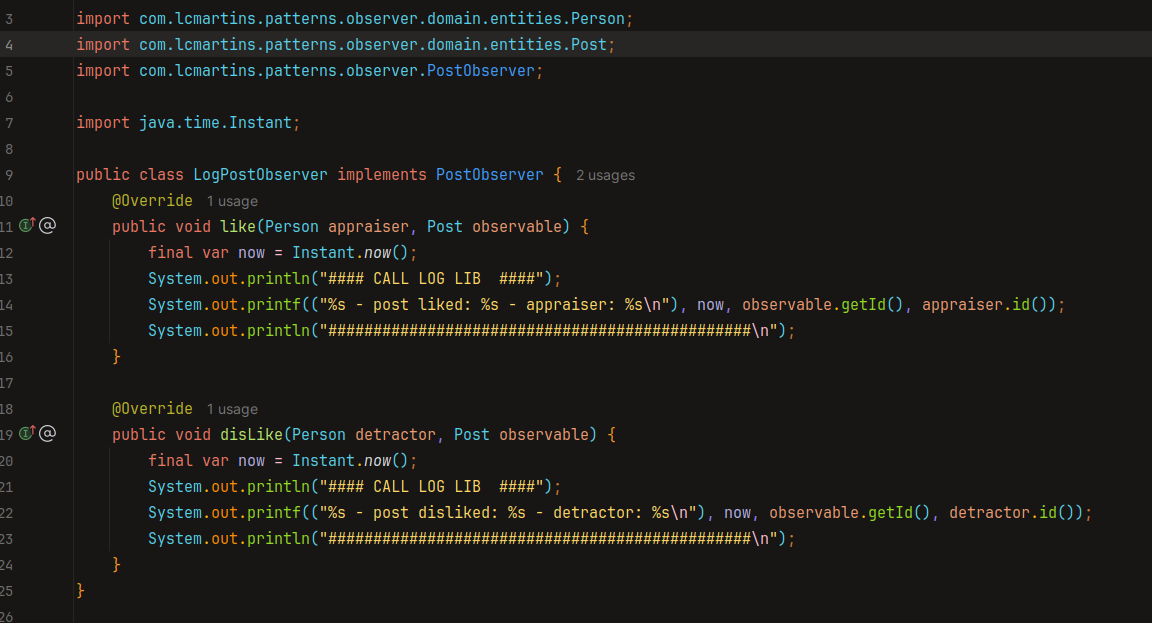The width and height of the screenshot is (1152, 623).
Task: Click the implements gutter icon on line 19
Action: pos(27,433)
